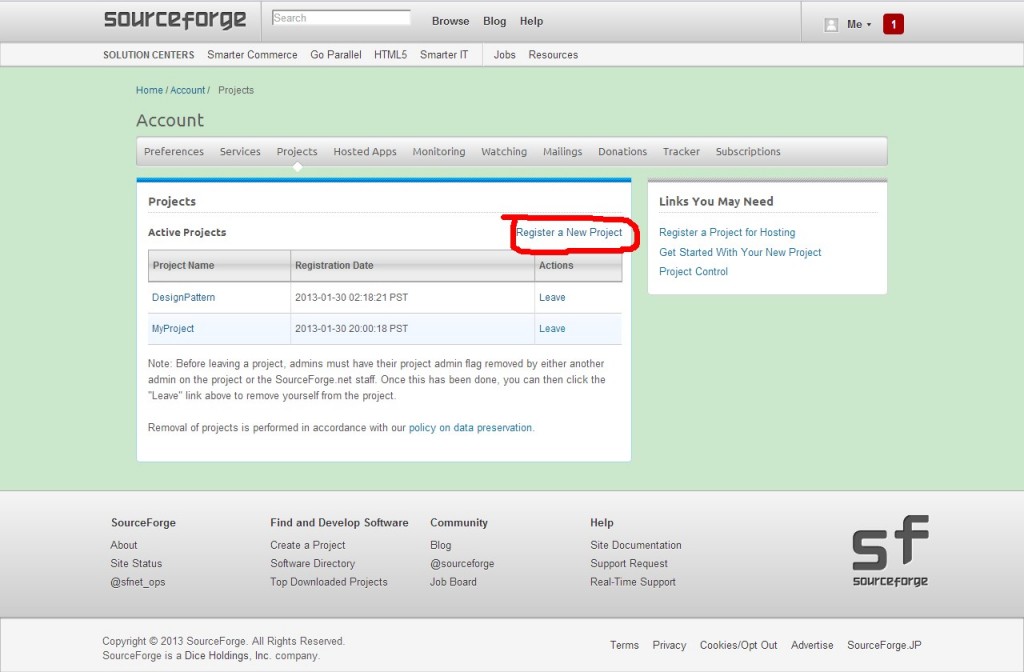The height and width of the screenshot is (672, 1024).
Task: Open the DesignPattern project
Action: (x=184, y=297)
